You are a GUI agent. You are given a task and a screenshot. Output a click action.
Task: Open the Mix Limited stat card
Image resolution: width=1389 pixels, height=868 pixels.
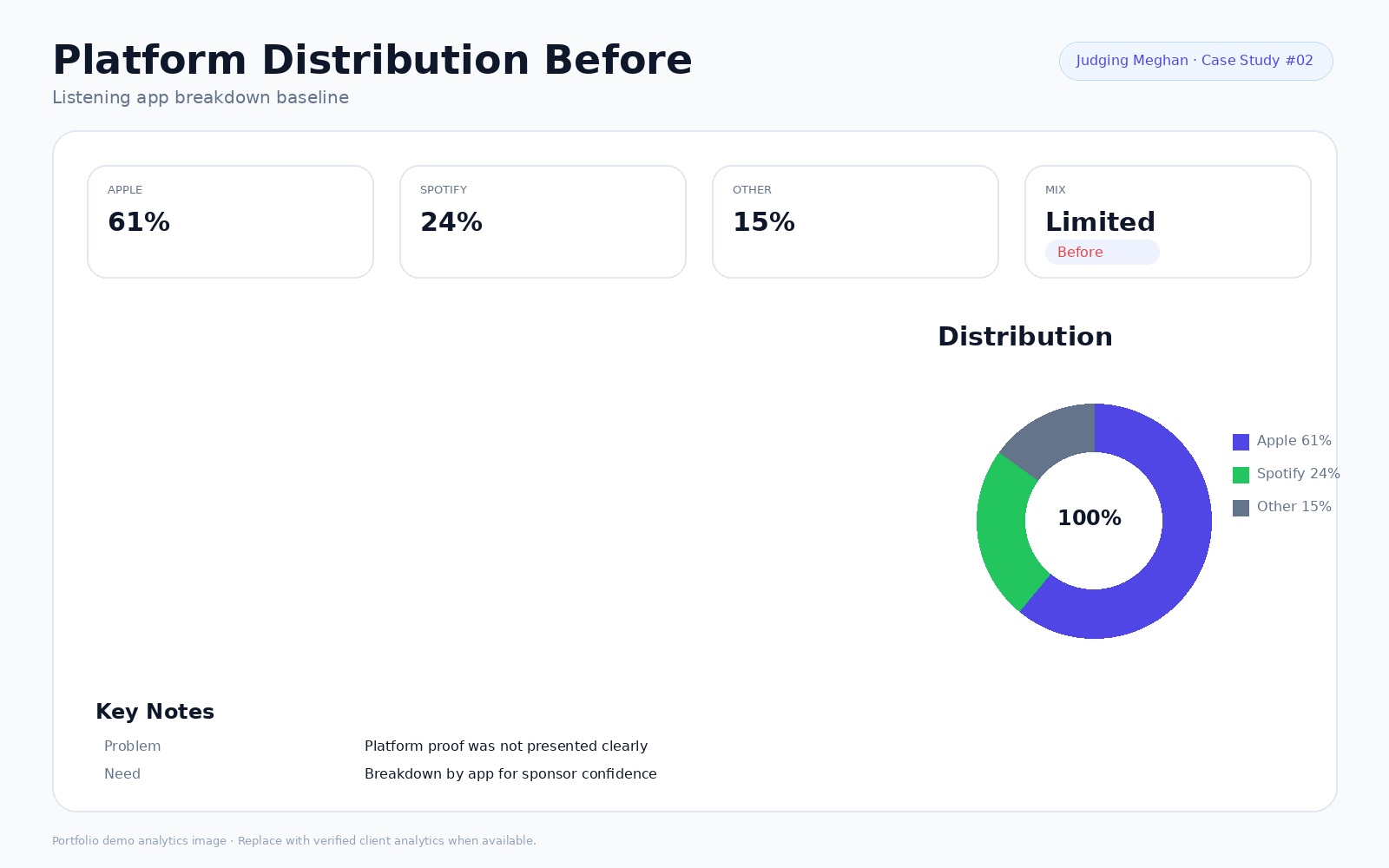(x=1168, y=221)
